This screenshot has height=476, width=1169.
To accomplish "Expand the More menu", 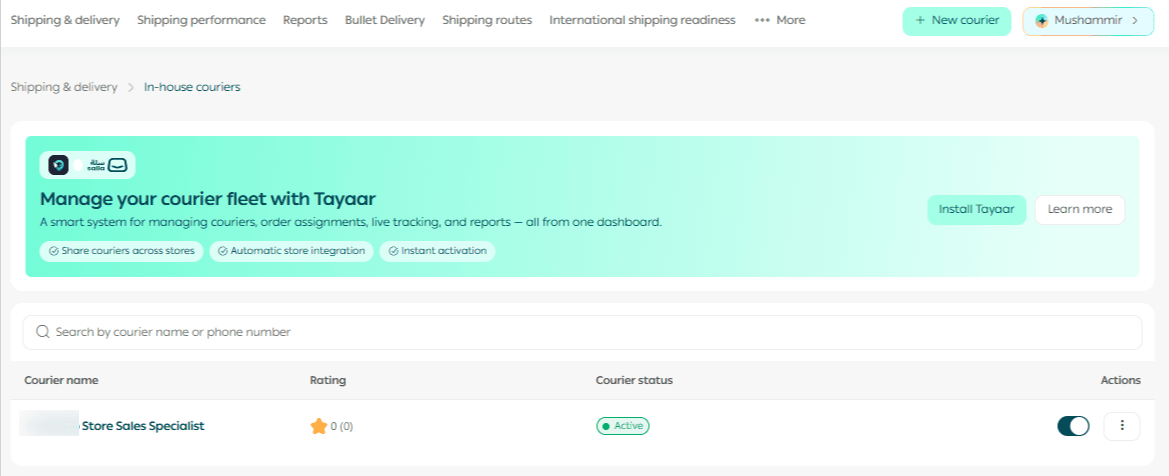I will point(780,20).
